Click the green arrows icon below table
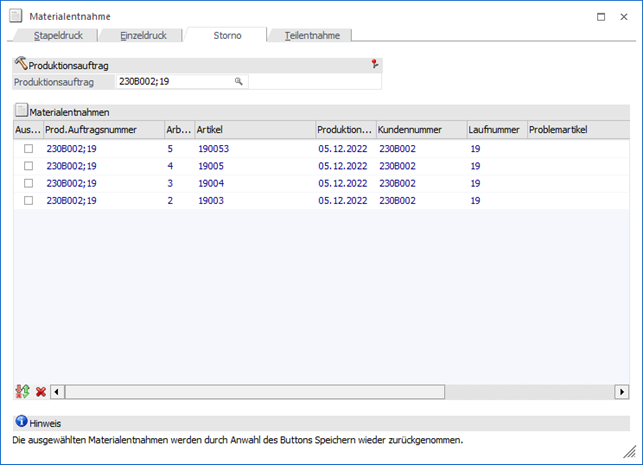Screen dimensions: 643x465 click(x=22, y=391)
